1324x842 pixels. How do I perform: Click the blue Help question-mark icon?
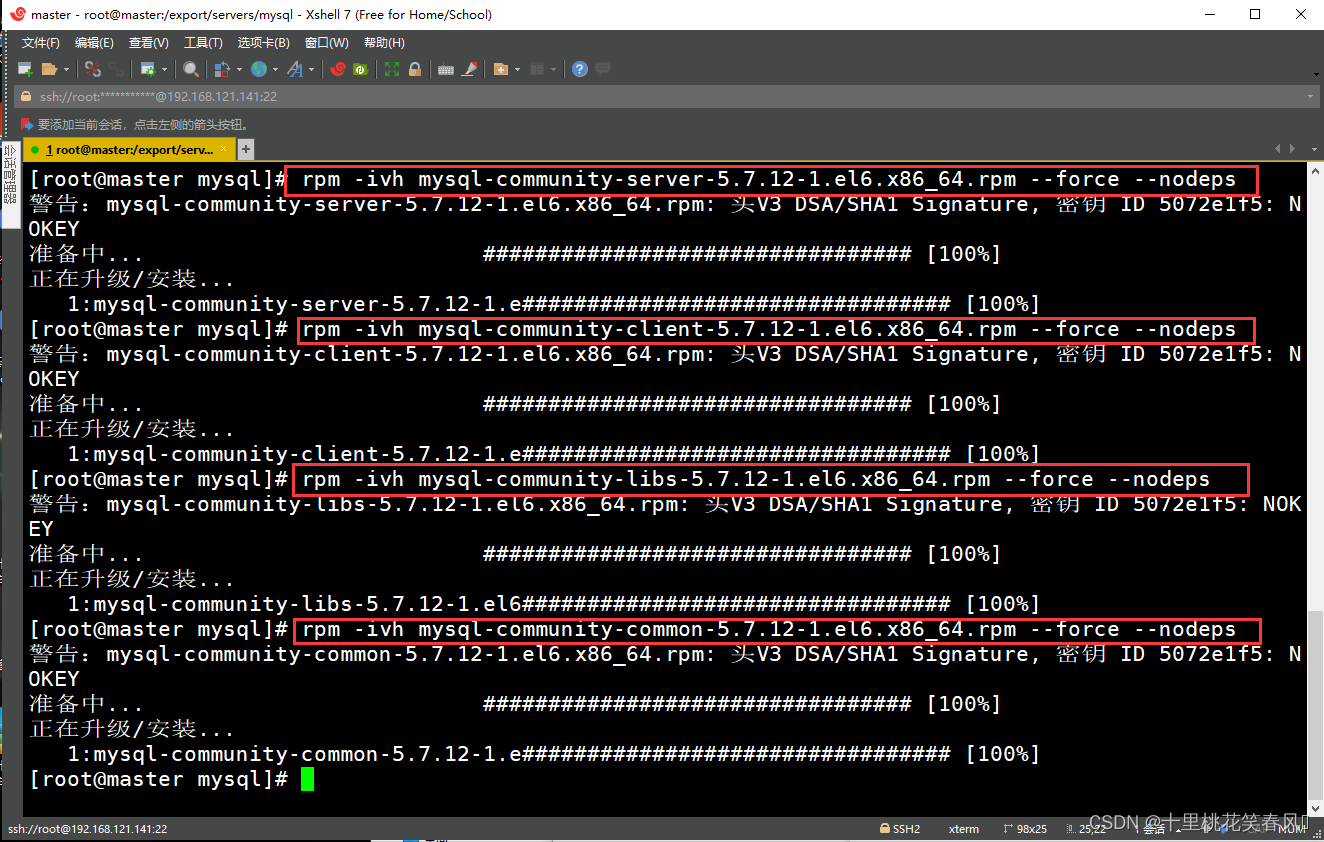580,69
